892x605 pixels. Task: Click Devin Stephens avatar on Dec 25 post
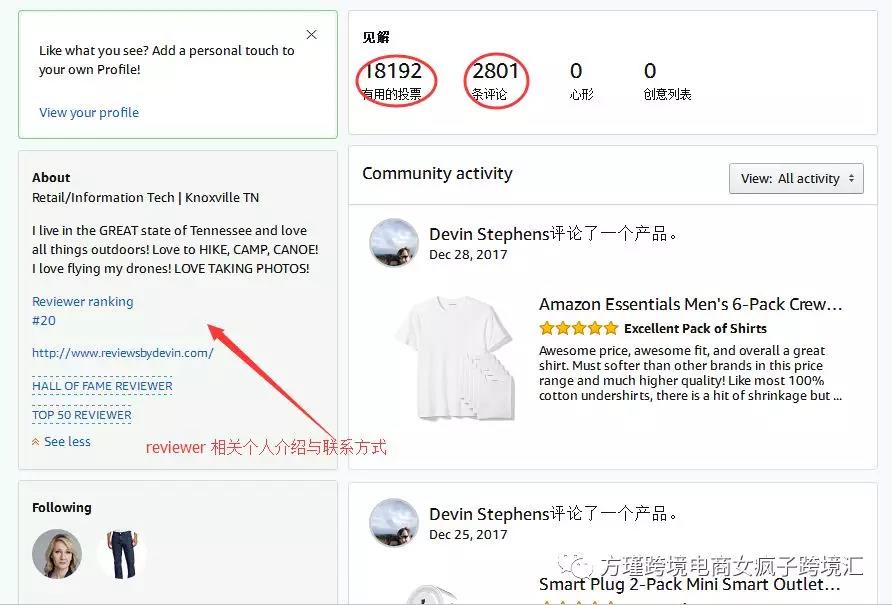coord(394,522)
